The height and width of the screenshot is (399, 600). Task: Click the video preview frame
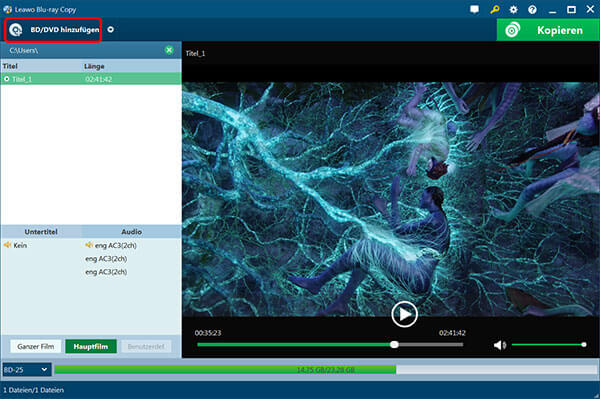391,199
